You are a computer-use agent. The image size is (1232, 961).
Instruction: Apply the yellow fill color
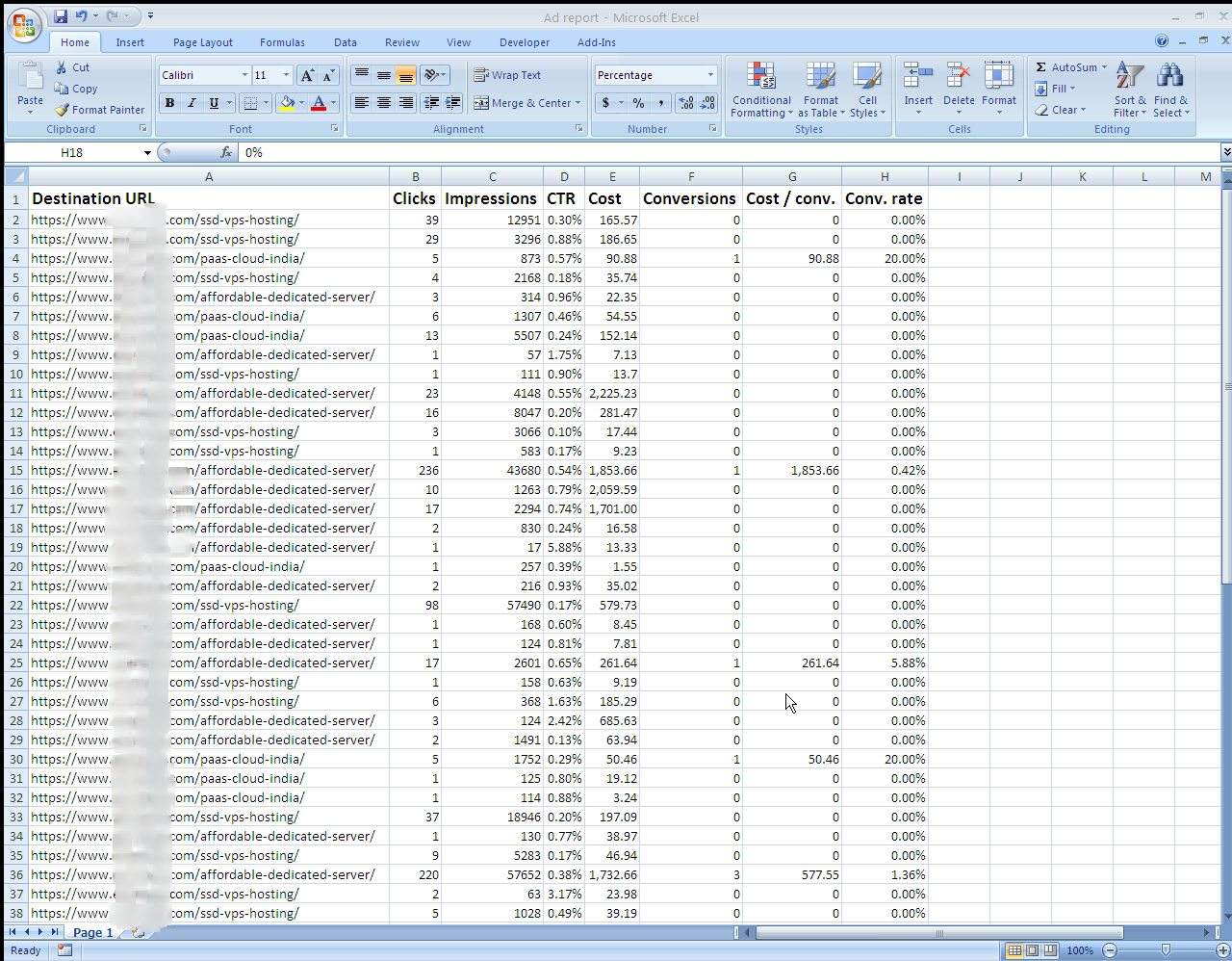pyautogui.click(x=286, y=103)
